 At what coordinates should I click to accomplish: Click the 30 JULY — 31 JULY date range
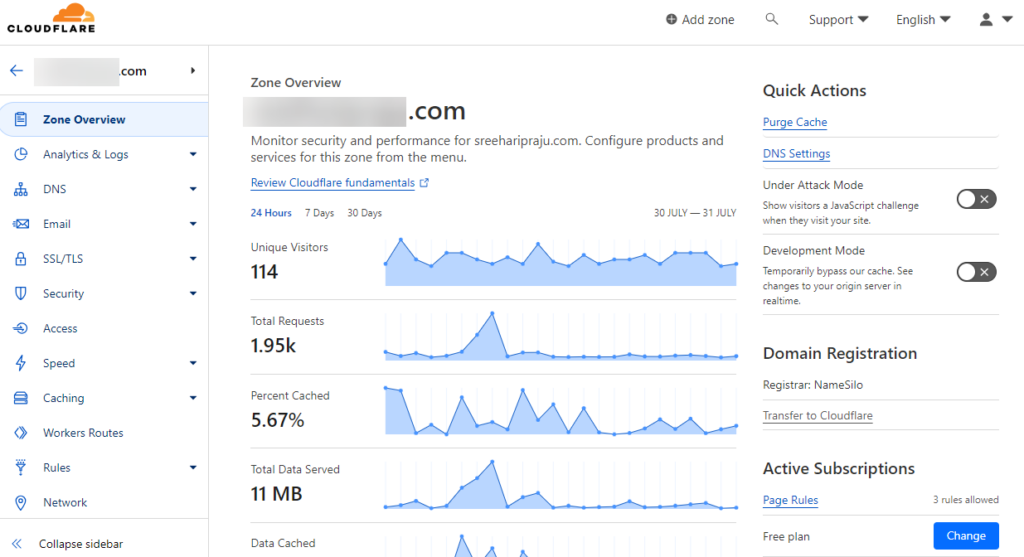(x=695, y=213)
